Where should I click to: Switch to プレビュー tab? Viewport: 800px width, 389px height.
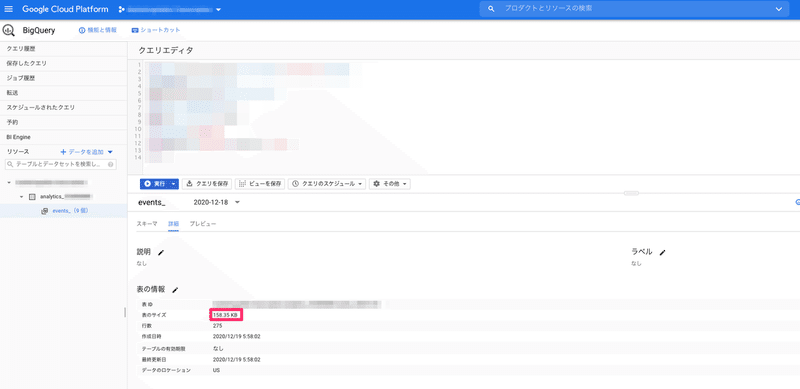203,224
